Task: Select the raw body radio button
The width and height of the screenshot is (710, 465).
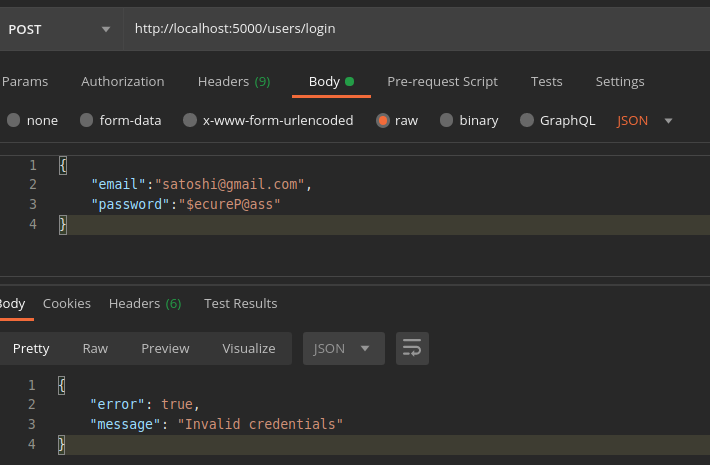Action: 383,120
